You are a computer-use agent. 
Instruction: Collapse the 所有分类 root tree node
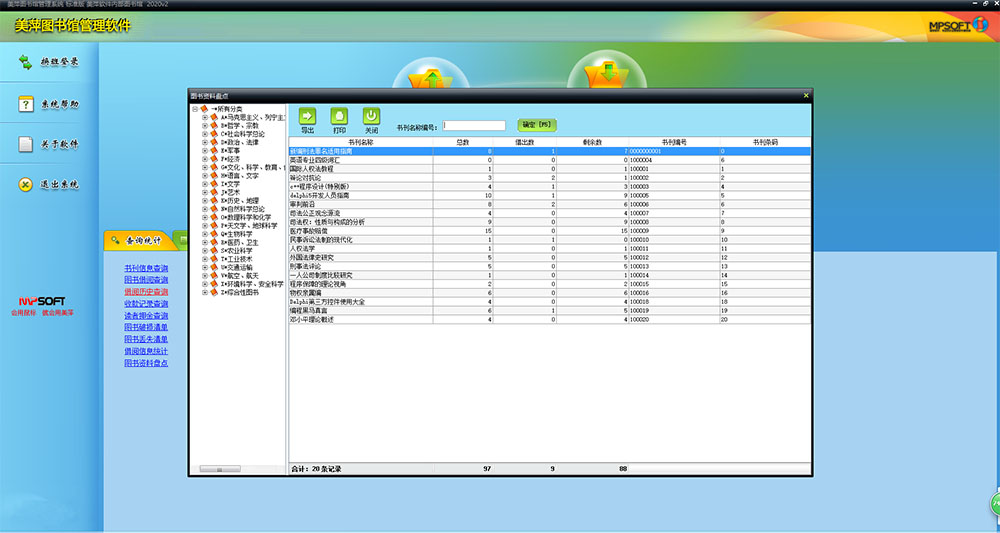click(x=194, y=109)
